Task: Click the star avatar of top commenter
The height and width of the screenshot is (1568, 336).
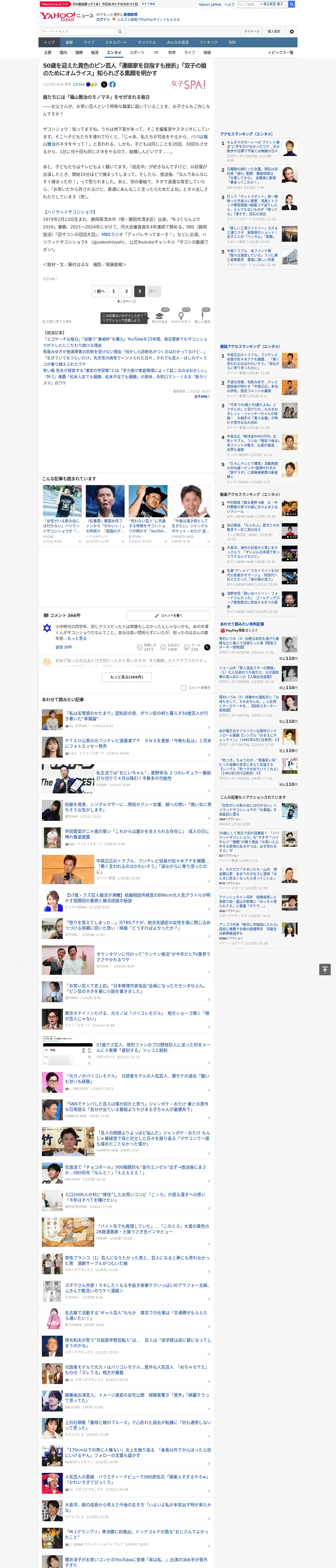Action: pyautogui.click(x=47, y=628)
